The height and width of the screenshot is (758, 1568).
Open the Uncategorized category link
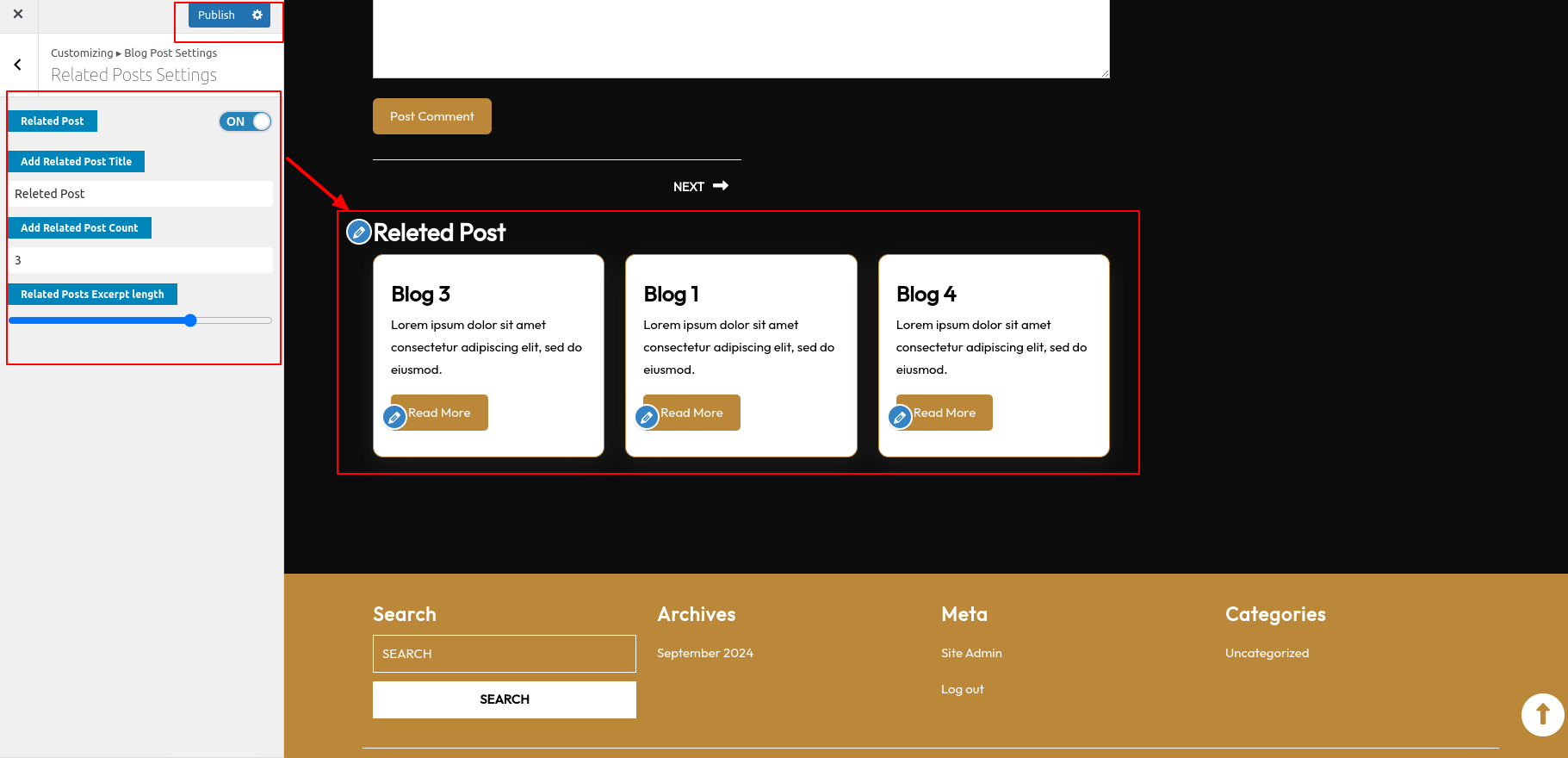tap(1267, 653)
